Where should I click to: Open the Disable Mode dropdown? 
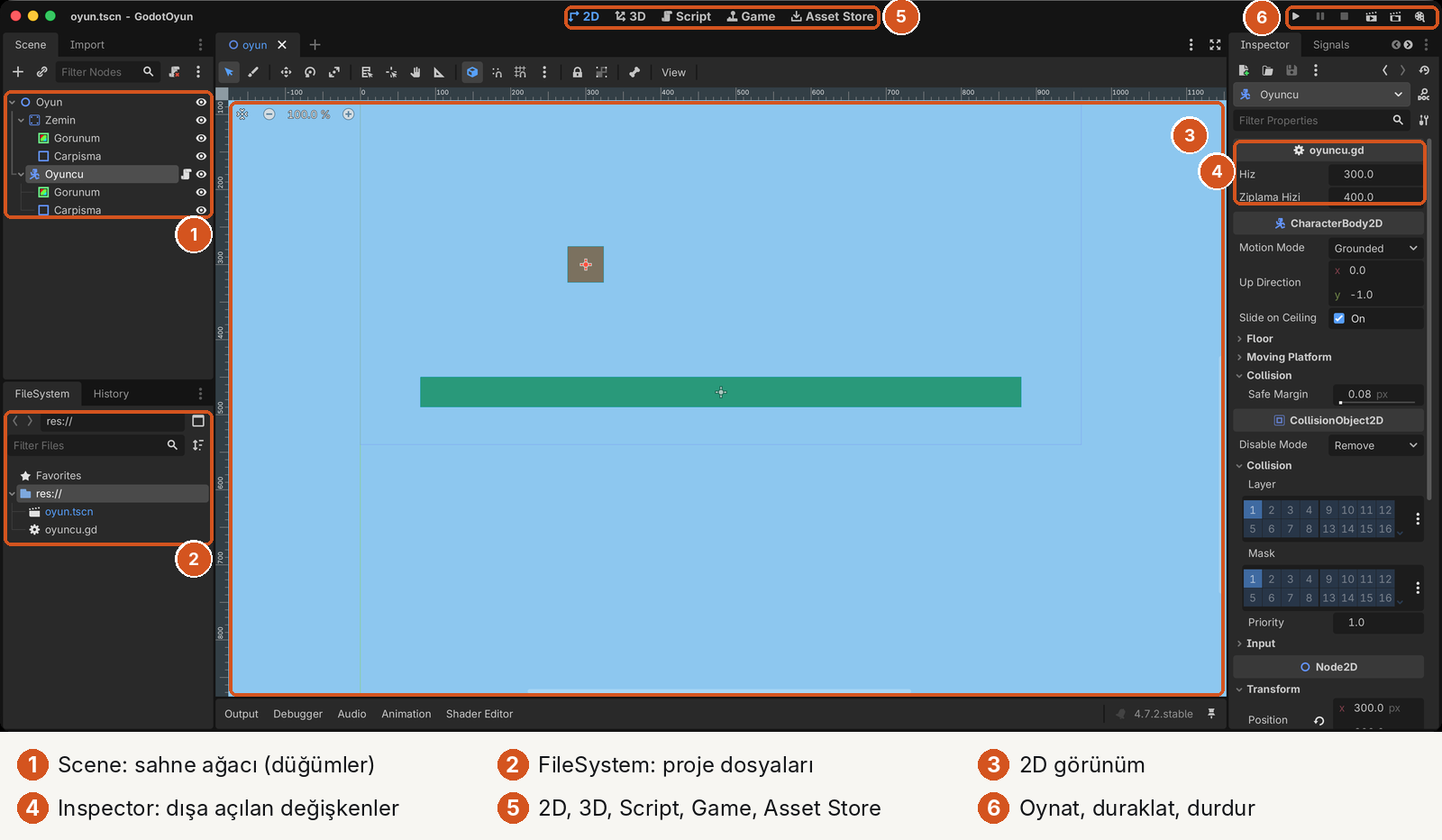coord(1376,445)
